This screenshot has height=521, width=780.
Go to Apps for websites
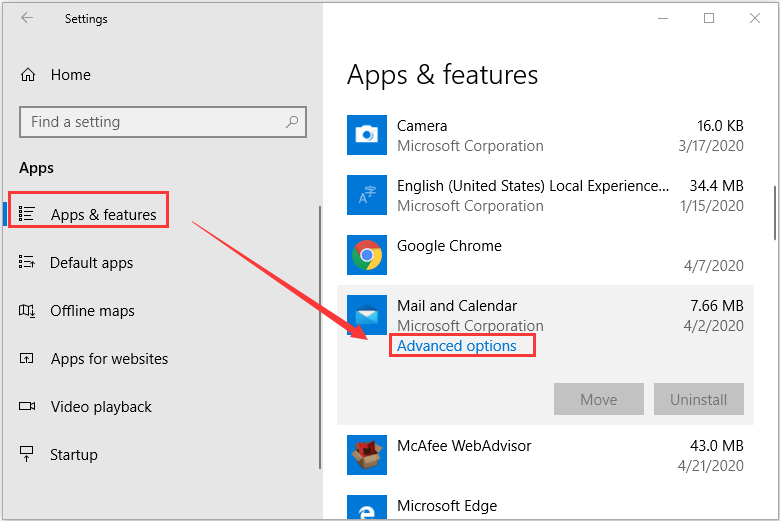coord(109,359)
